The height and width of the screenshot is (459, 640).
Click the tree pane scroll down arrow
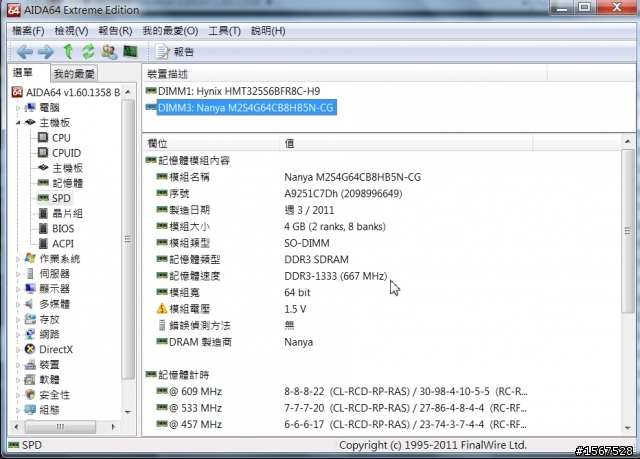tap(128, 412)
